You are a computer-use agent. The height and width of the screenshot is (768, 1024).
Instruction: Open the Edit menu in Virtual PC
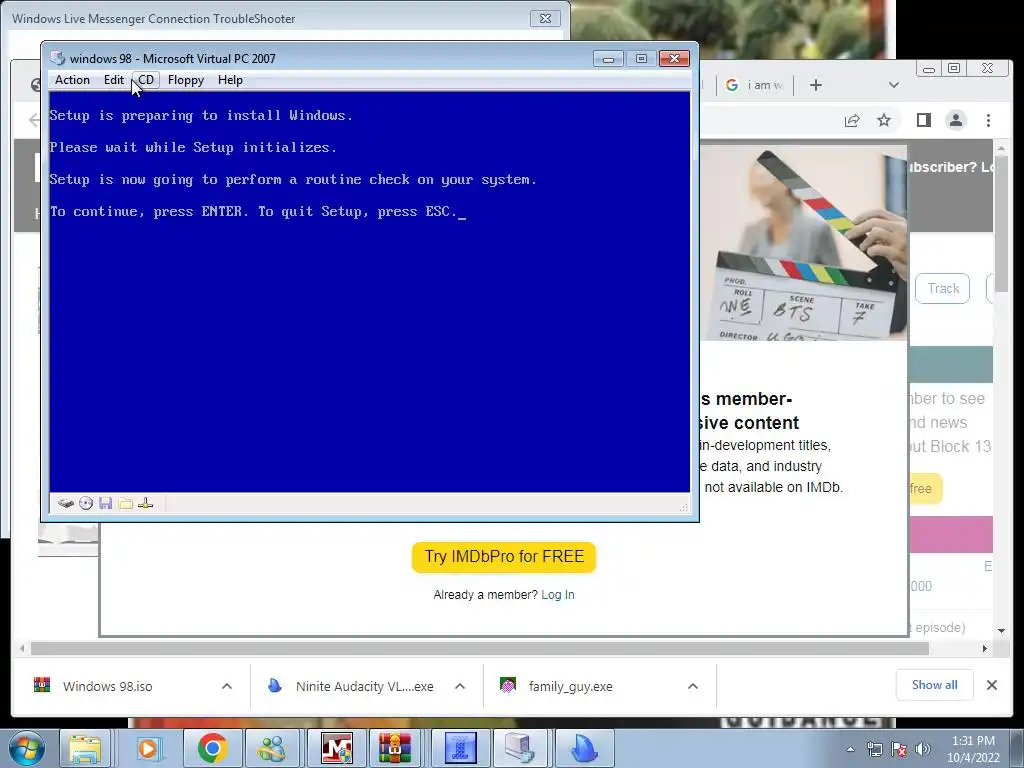[114, 80]
